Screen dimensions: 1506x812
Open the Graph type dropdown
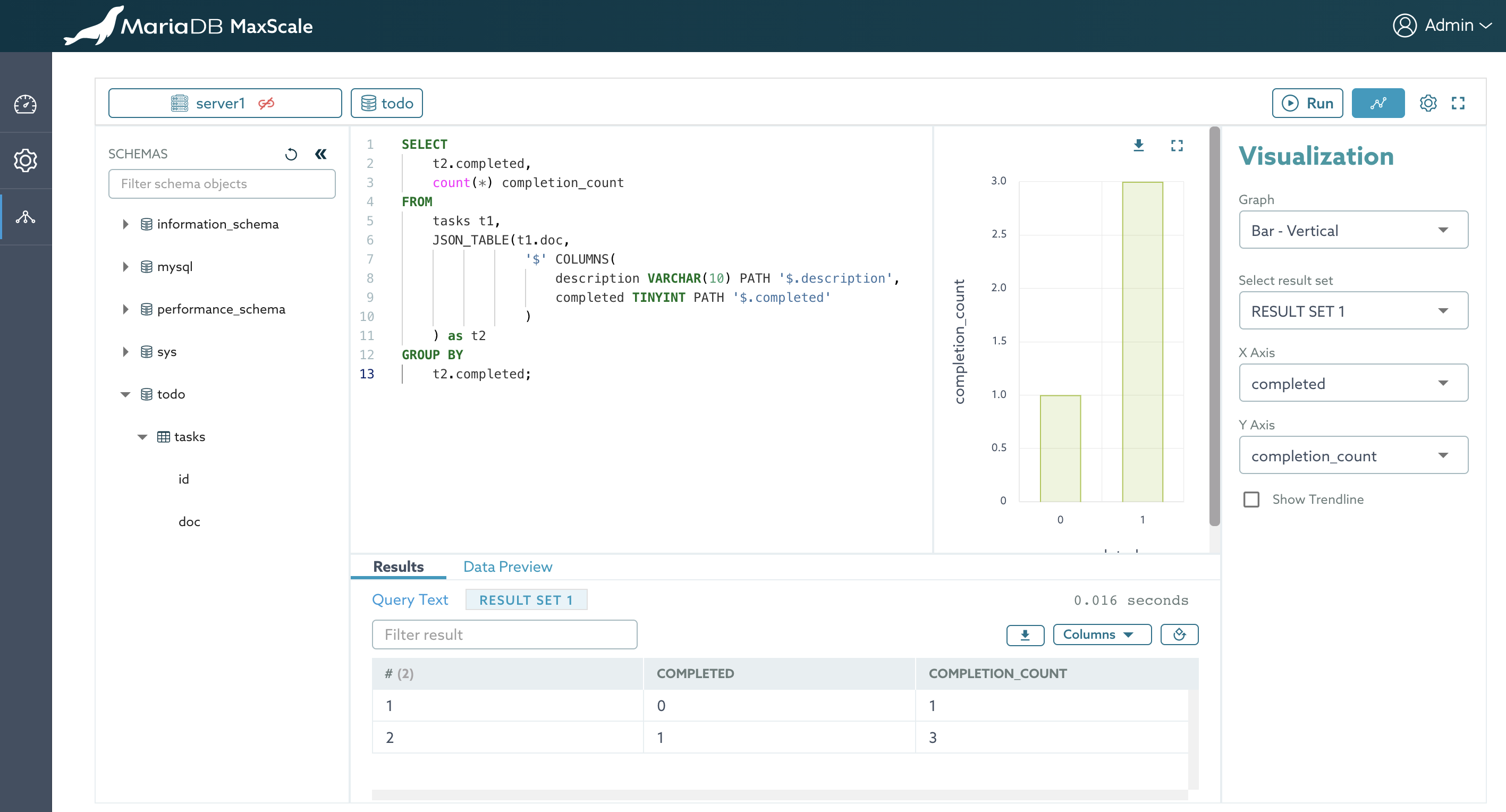(x=1353, y=230)
